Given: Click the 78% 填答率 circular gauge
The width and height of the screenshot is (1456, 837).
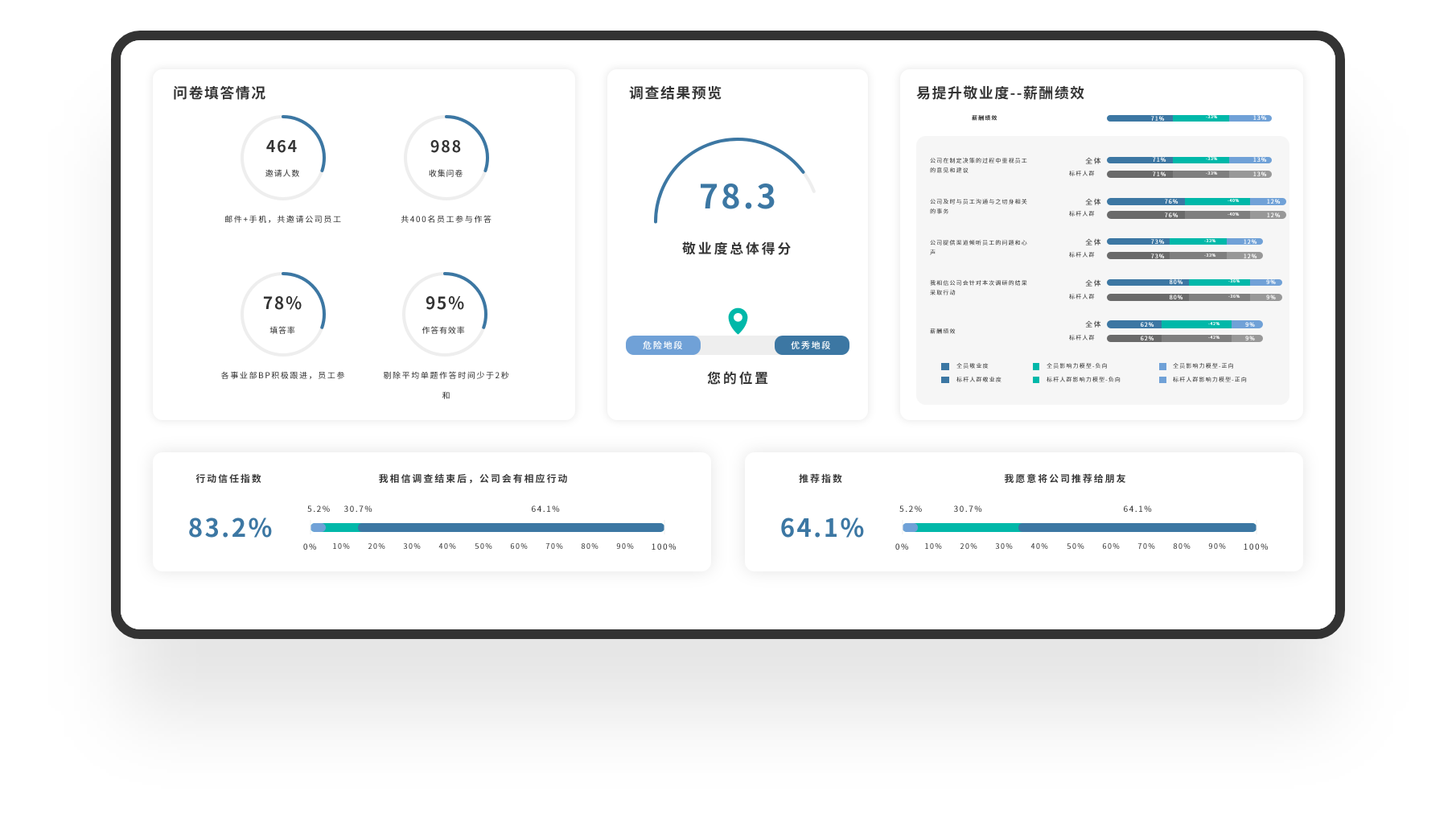Looking at the screenshot, I should (283, 314).
